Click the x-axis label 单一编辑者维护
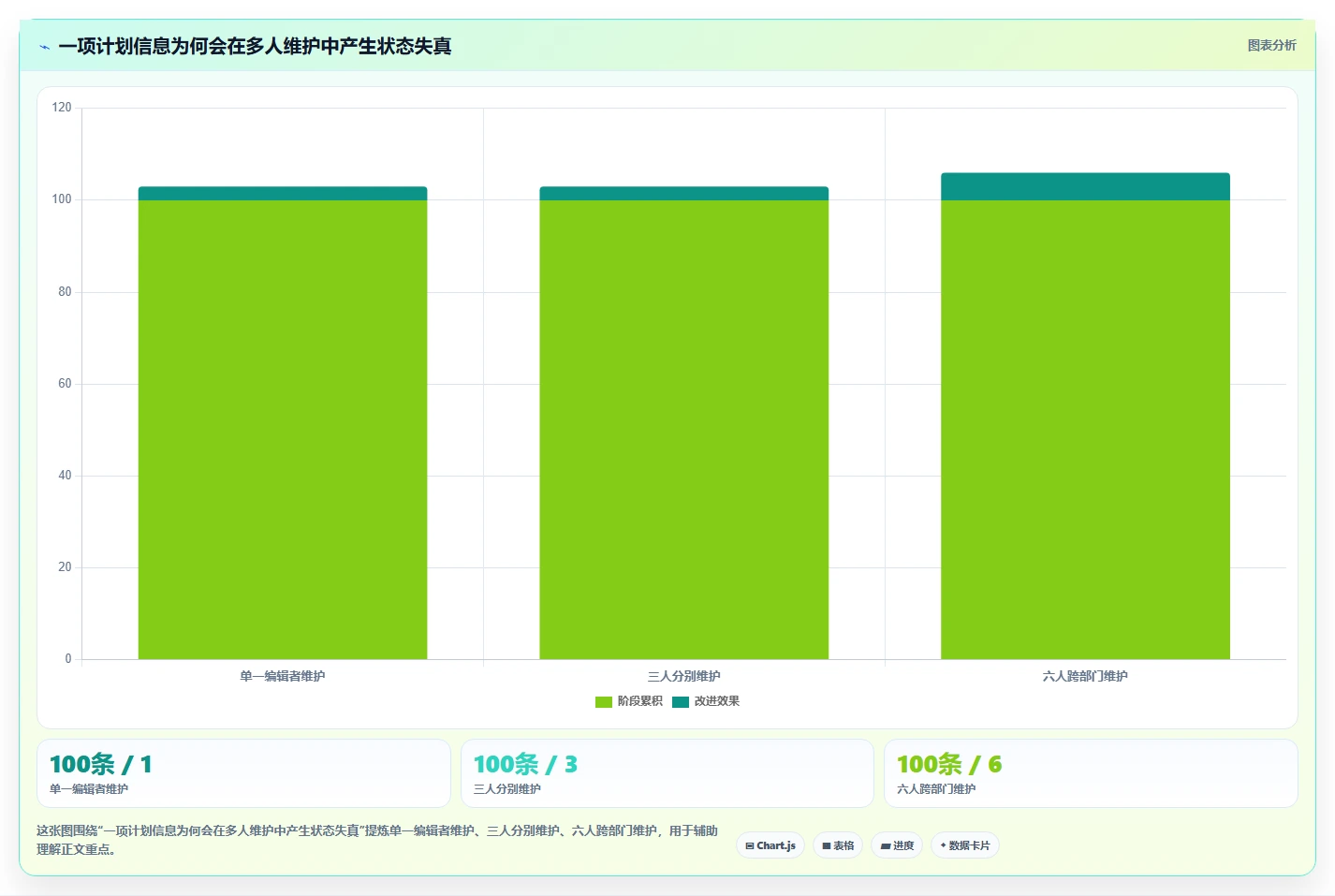The image size is (1335, 896). (283, 676)
